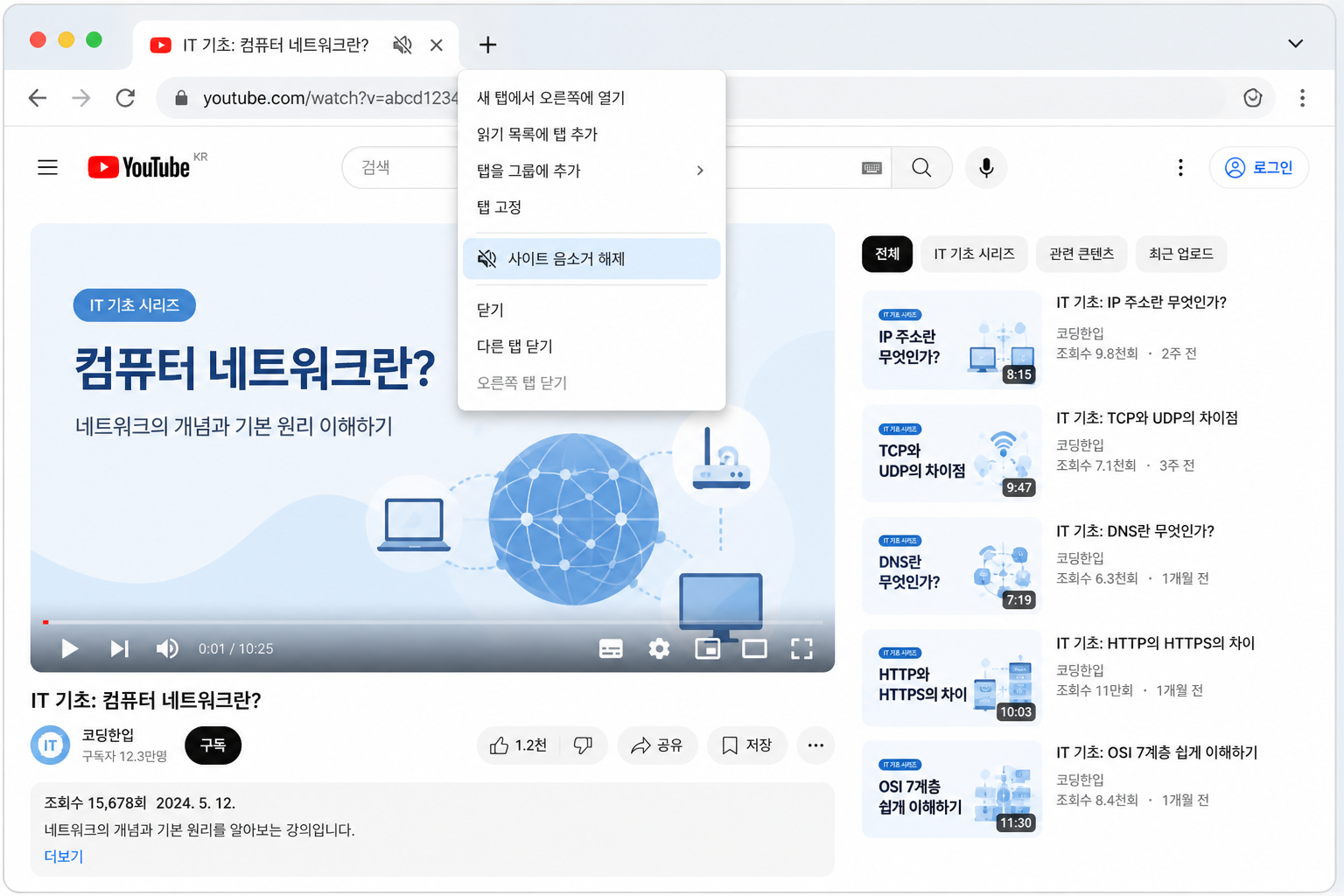Mute the video player volume
This screenshot has width=1344, height=896.
(x=167, y=648)
